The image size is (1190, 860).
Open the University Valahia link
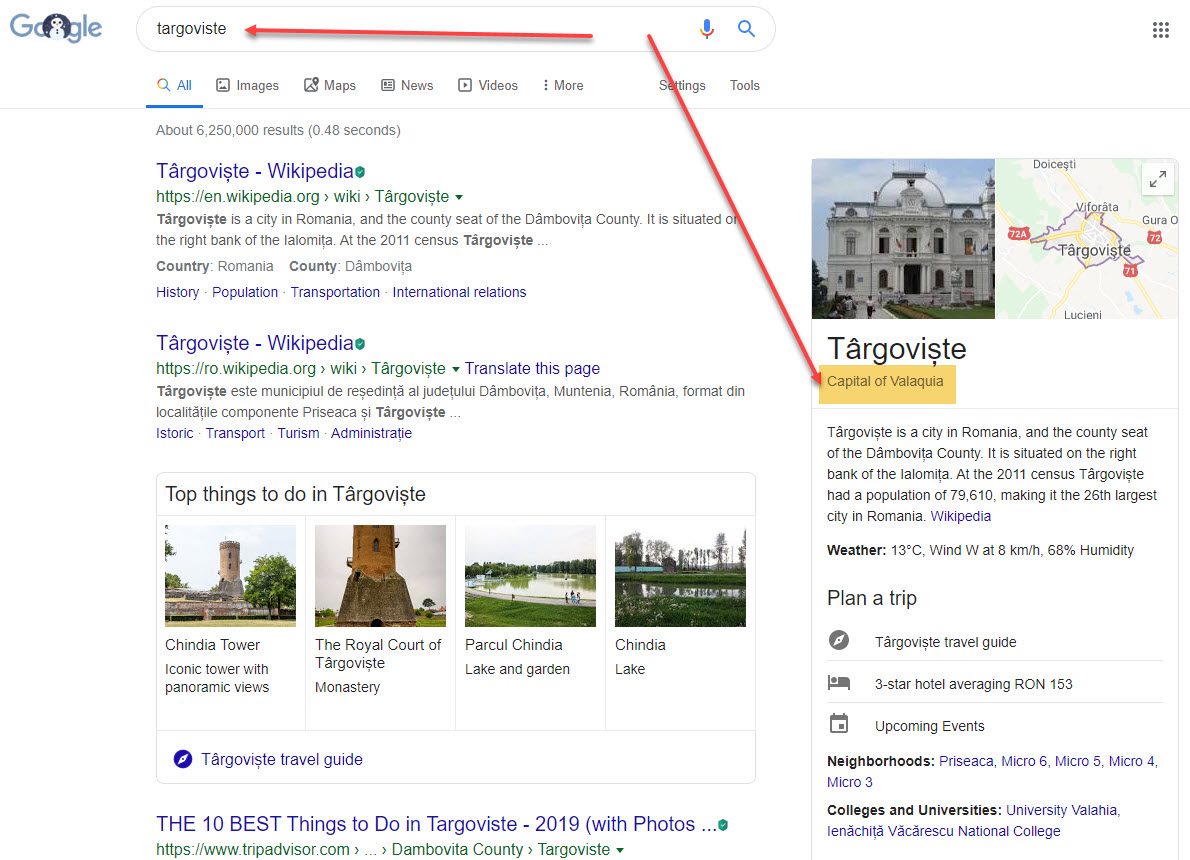(x=1062, y=810)
